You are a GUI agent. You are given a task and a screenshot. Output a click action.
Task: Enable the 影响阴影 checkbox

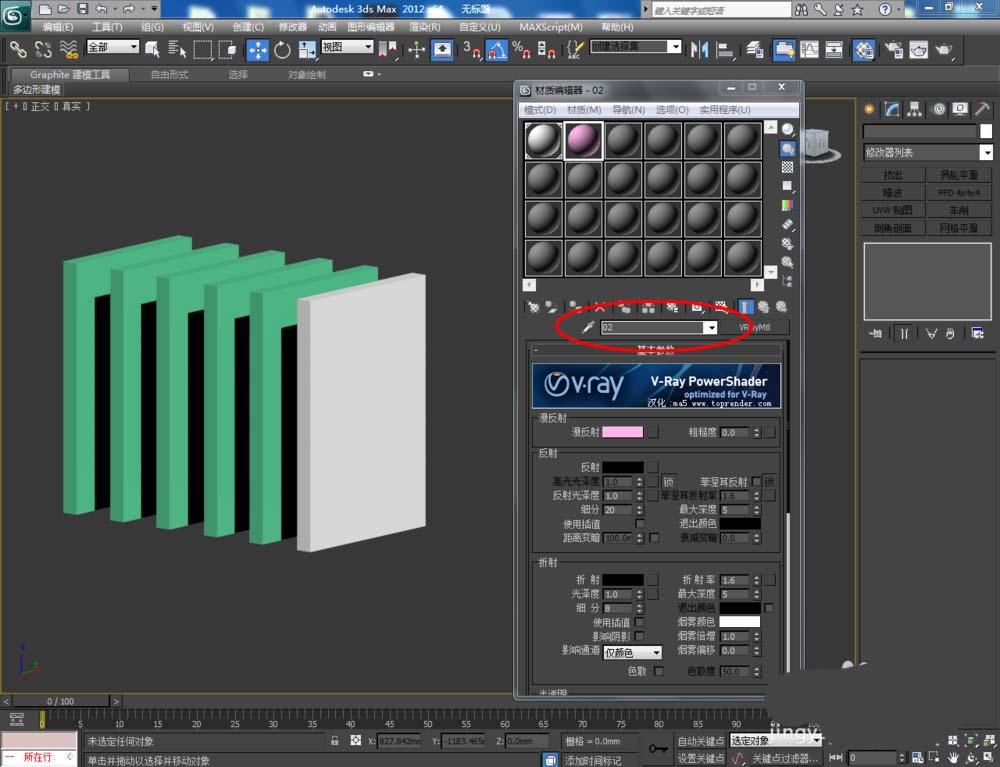pyautogui.click(x=640, y=636)
